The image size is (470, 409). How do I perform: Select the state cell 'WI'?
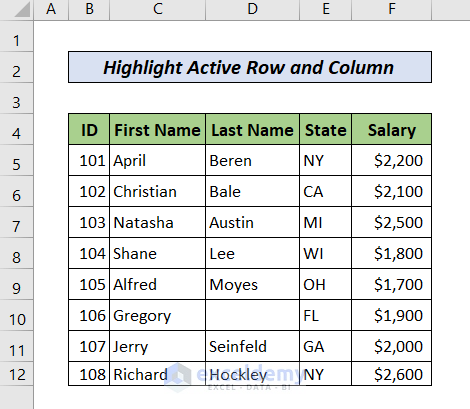(326, 253)
